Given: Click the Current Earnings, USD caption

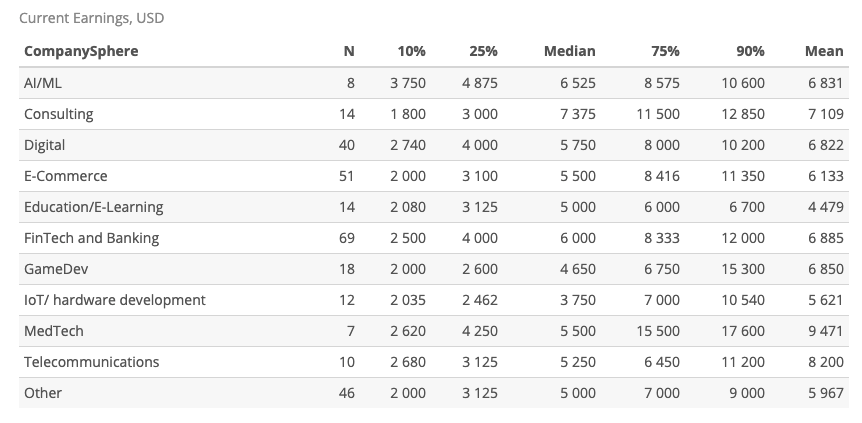Looking at the screenshot, I should pos(92,18).
